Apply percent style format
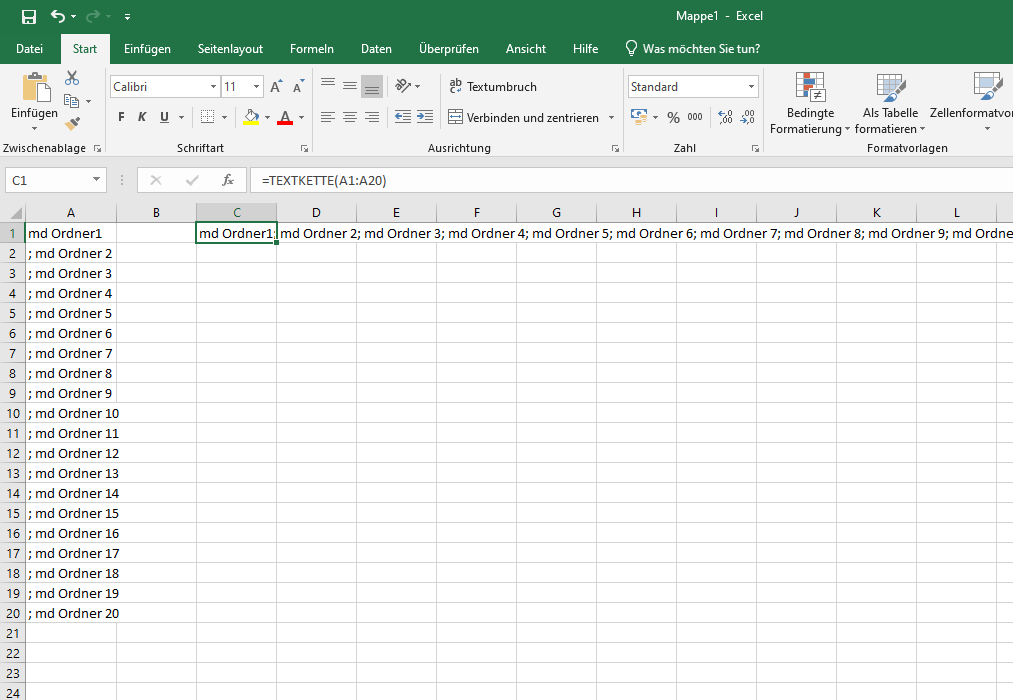The image size is (1013, 700). (x=673, y=117)
